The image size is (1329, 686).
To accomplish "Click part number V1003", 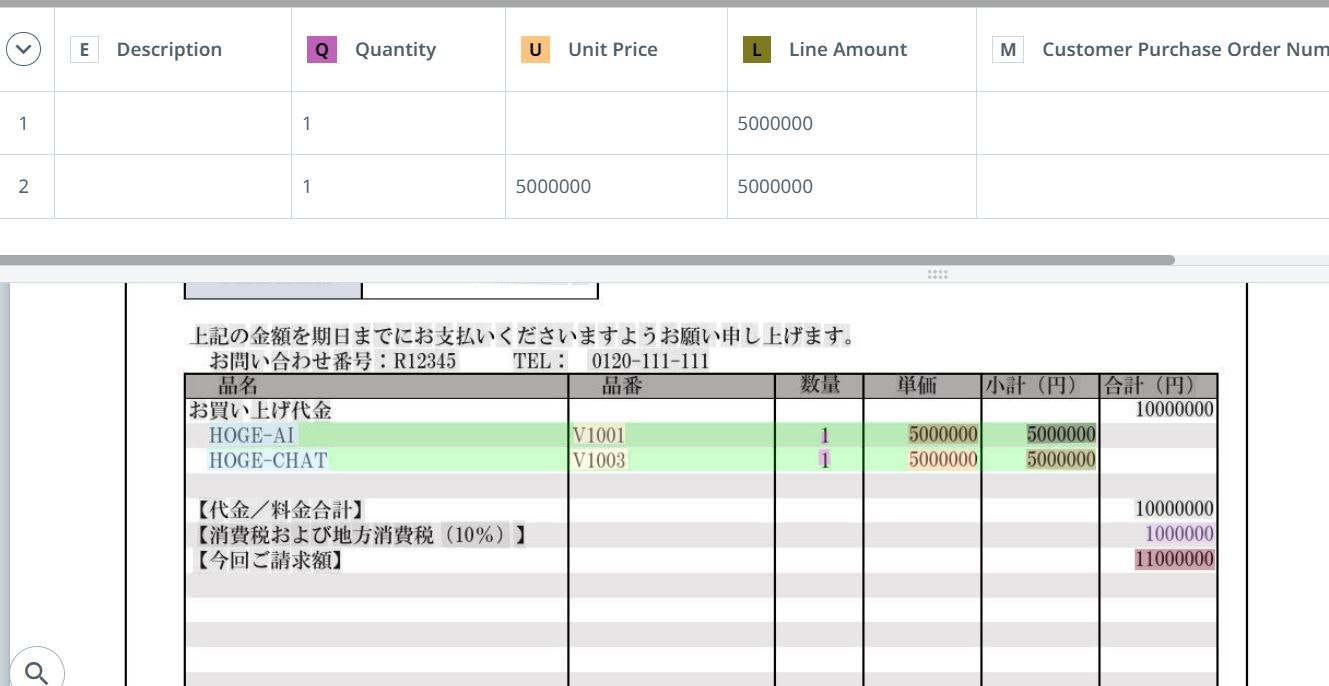I will [x=599, y=460].
